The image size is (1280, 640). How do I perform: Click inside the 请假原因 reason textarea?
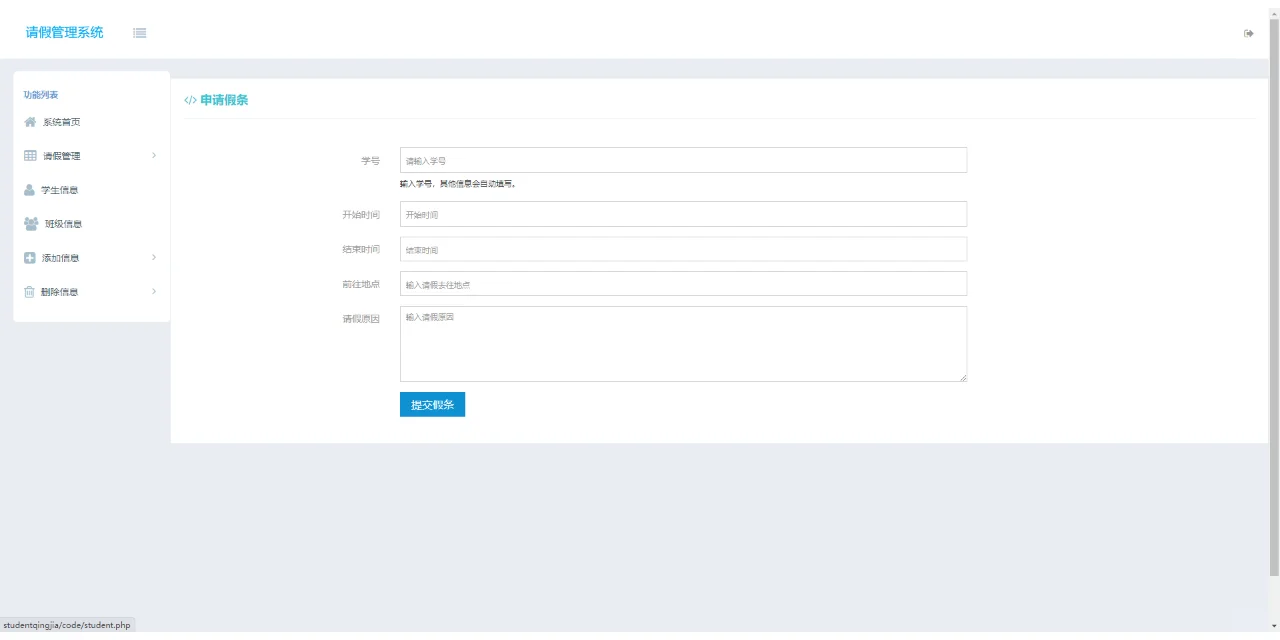click(683, 344)
